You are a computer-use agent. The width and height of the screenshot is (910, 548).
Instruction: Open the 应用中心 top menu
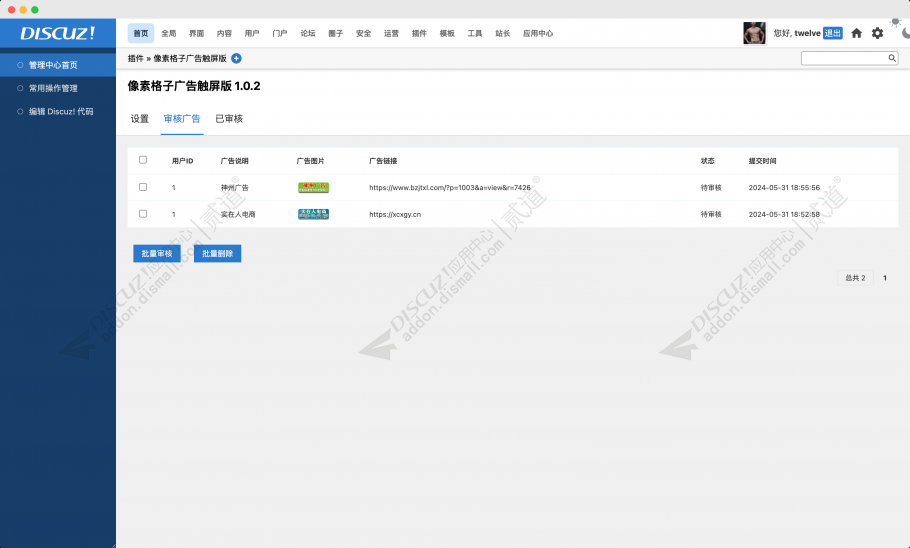coord(538,33)
